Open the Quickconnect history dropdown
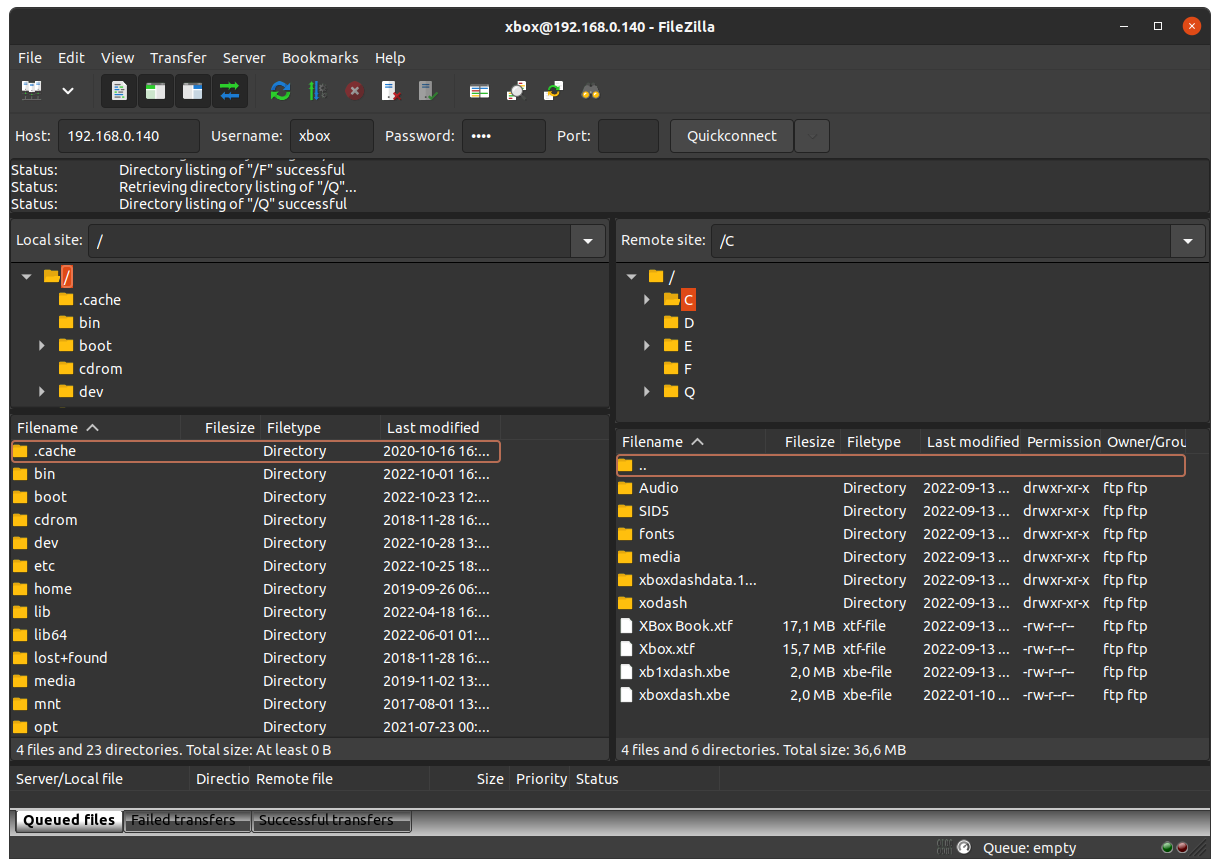The width and height of the screenshot is (1220, 868). coord(812,136)
